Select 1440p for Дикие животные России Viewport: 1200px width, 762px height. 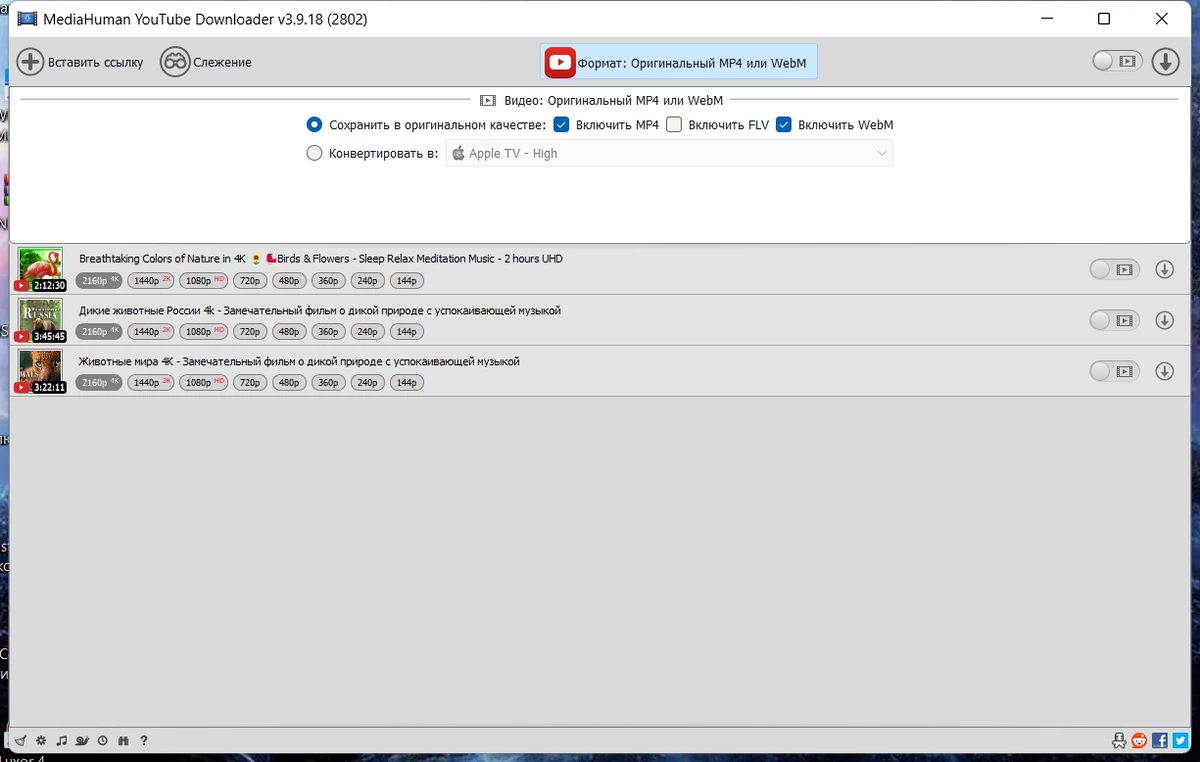[x=151, y=332]
